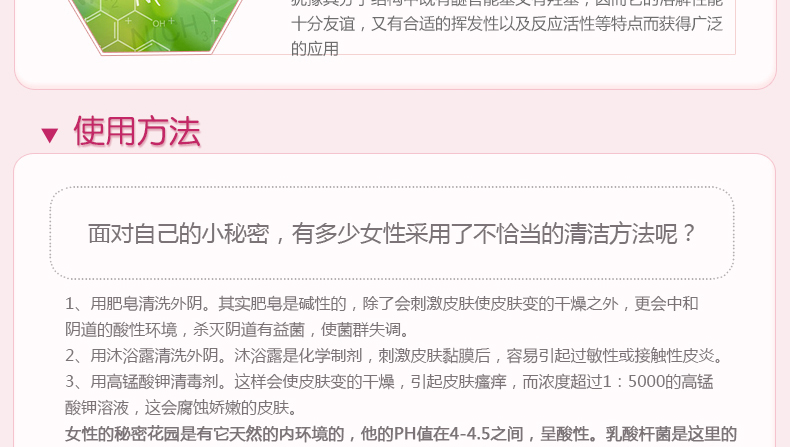Click the text 使菌群失调
Image resolution: width=790 pixels, height=447 pixels.
tap(361, 330)
